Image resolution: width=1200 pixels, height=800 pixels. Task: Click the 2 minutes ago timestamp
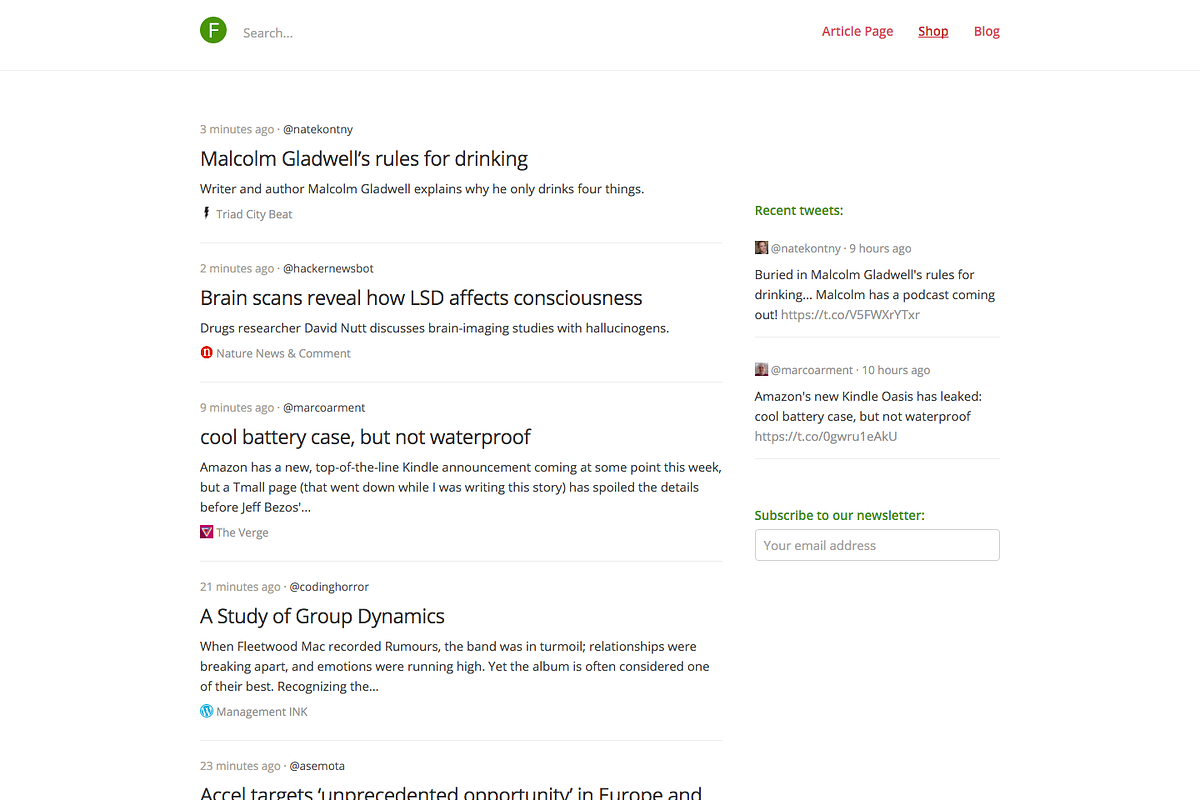point(237,268)
